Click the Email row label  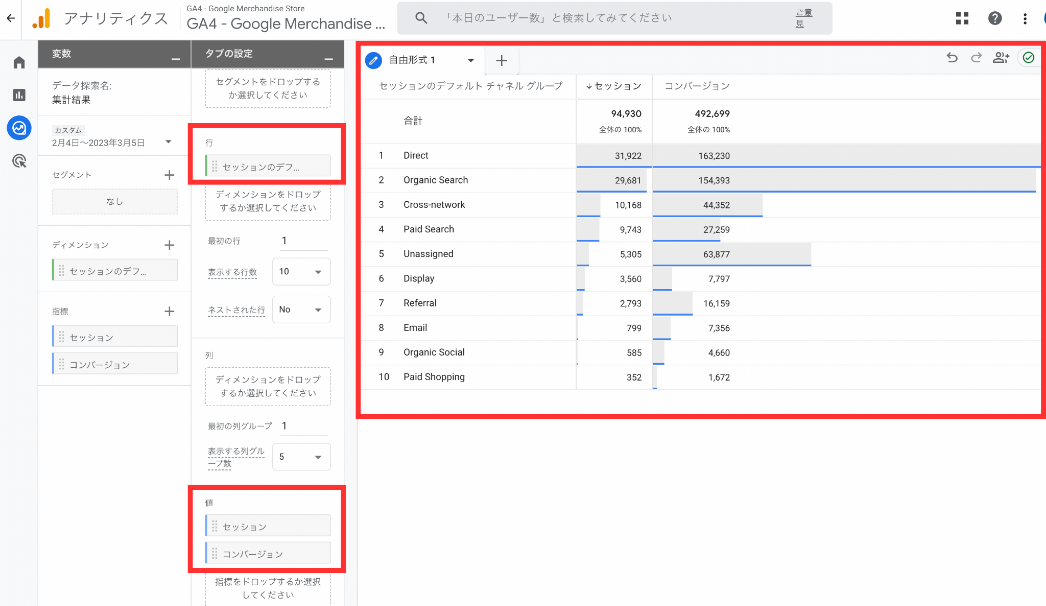[x=415, y=328]
